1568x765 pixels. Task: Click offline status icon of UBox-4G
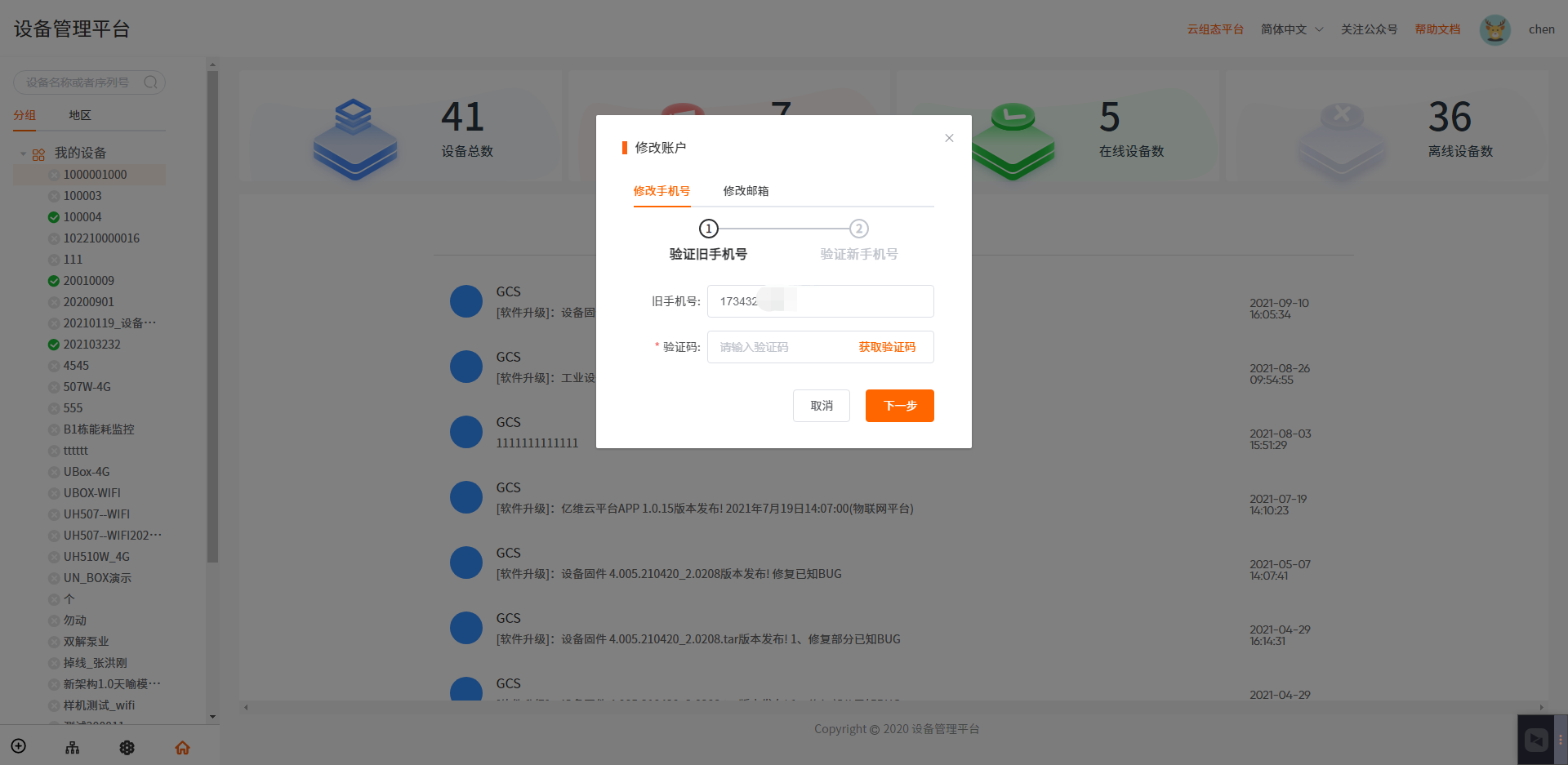pos(54,472)
